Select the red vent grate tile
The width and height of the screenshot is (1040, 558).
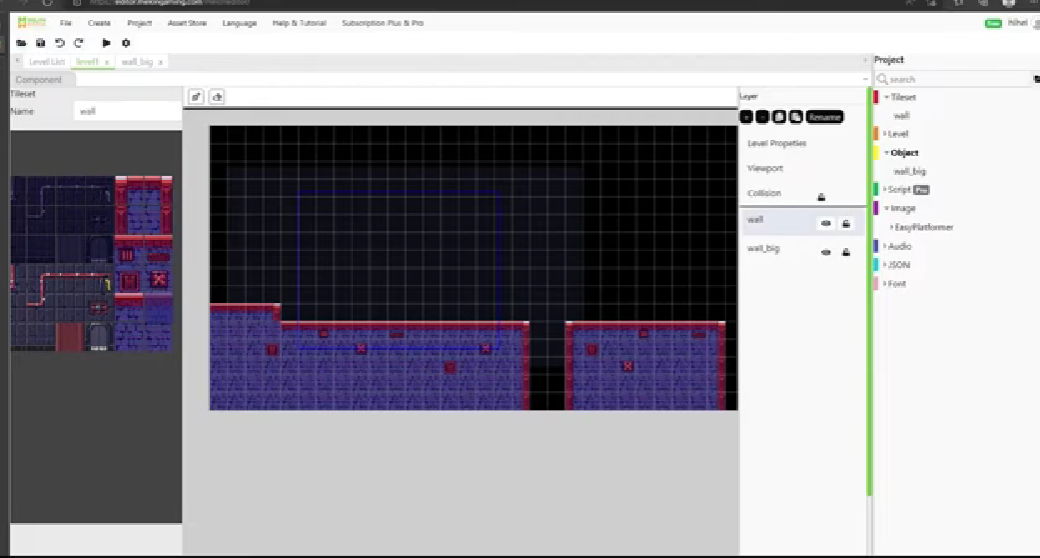point(126,255)
